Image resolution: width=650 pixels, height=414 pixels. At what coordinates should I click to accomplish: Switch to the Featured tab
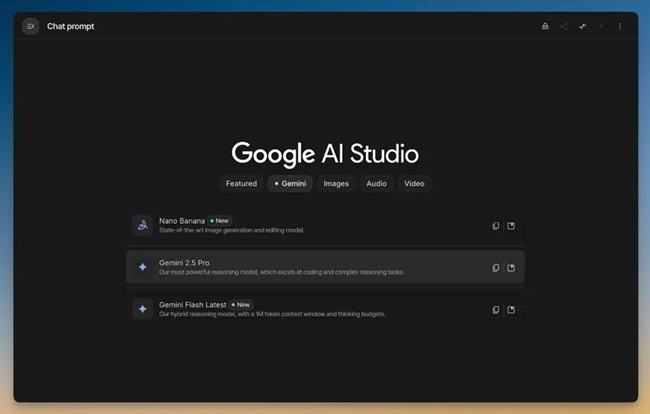coord(241,184)
